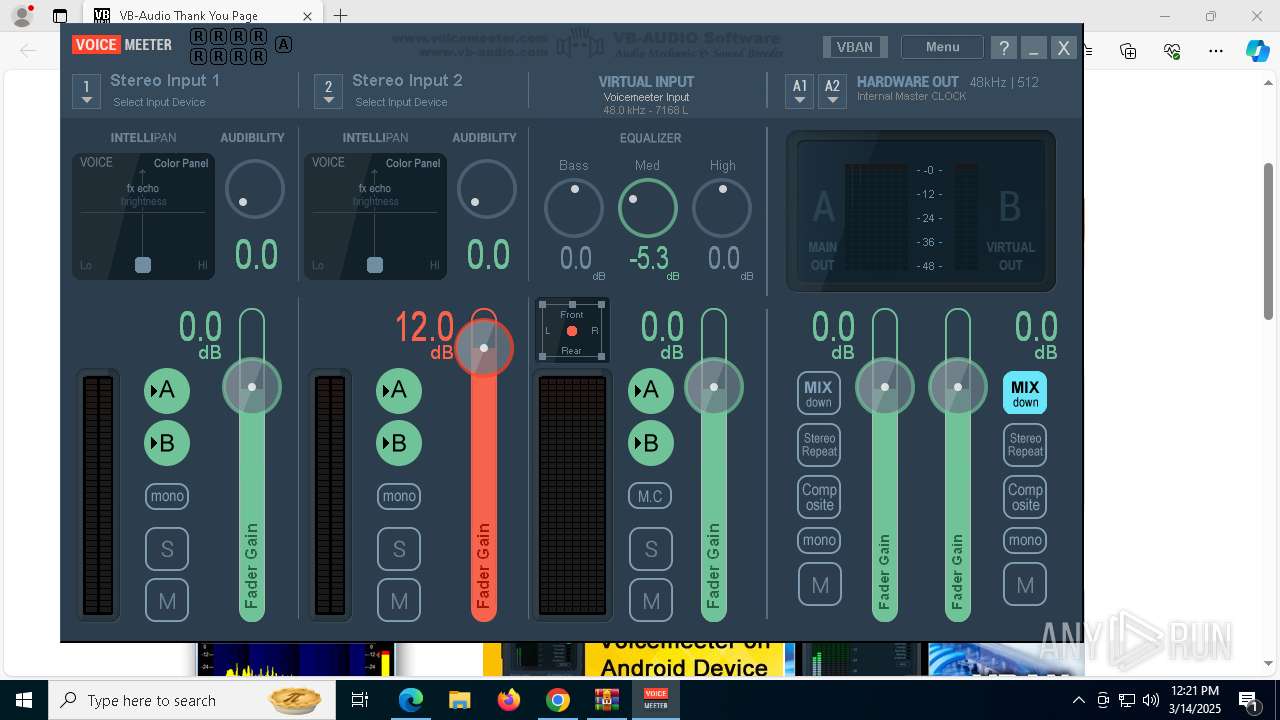The width and height of the screenshot is (1280, 720).
Task: Enable mono on Stereo Input 2
Action: [x=399, y=496]
